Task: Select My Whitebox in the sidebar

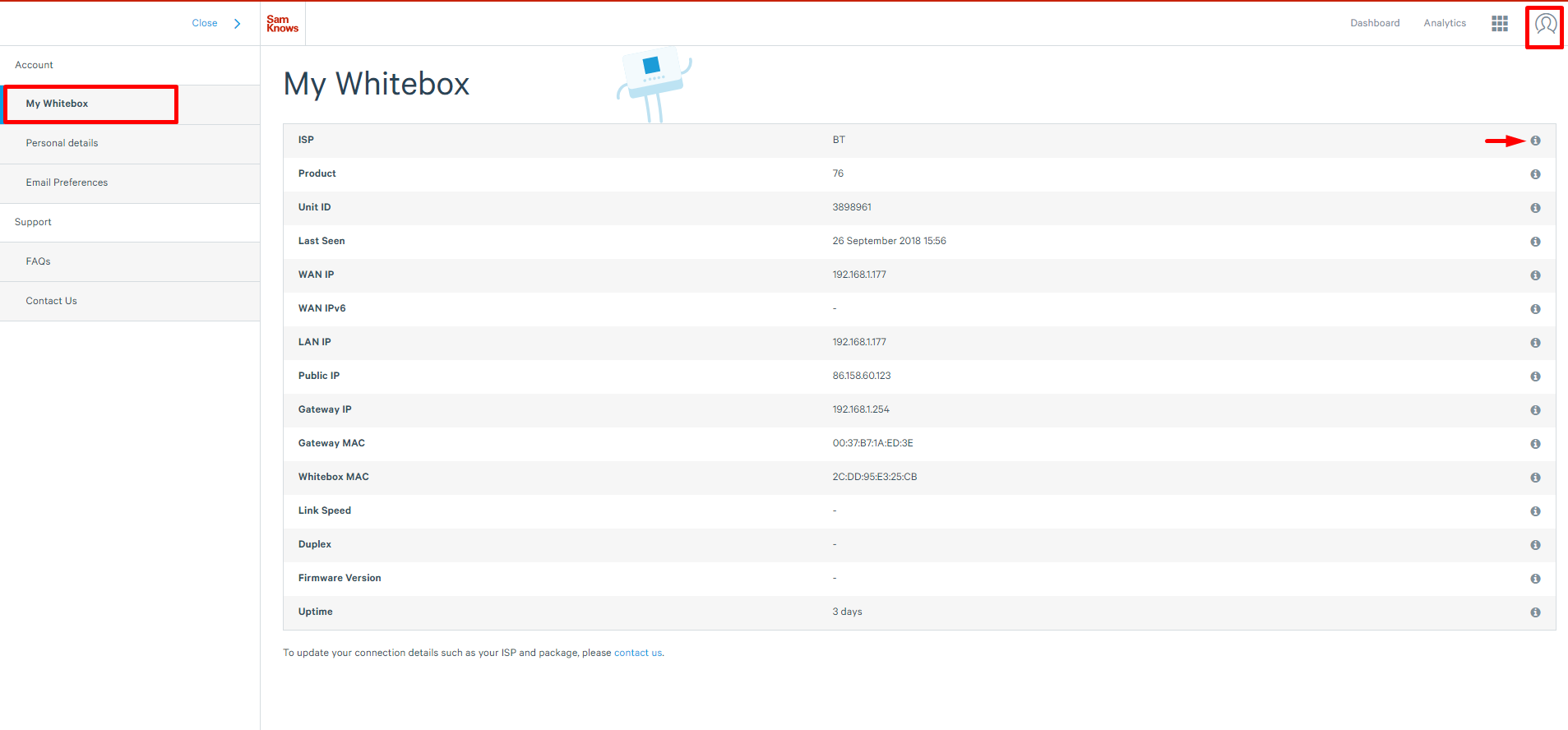Action: [x=58, y=104]
